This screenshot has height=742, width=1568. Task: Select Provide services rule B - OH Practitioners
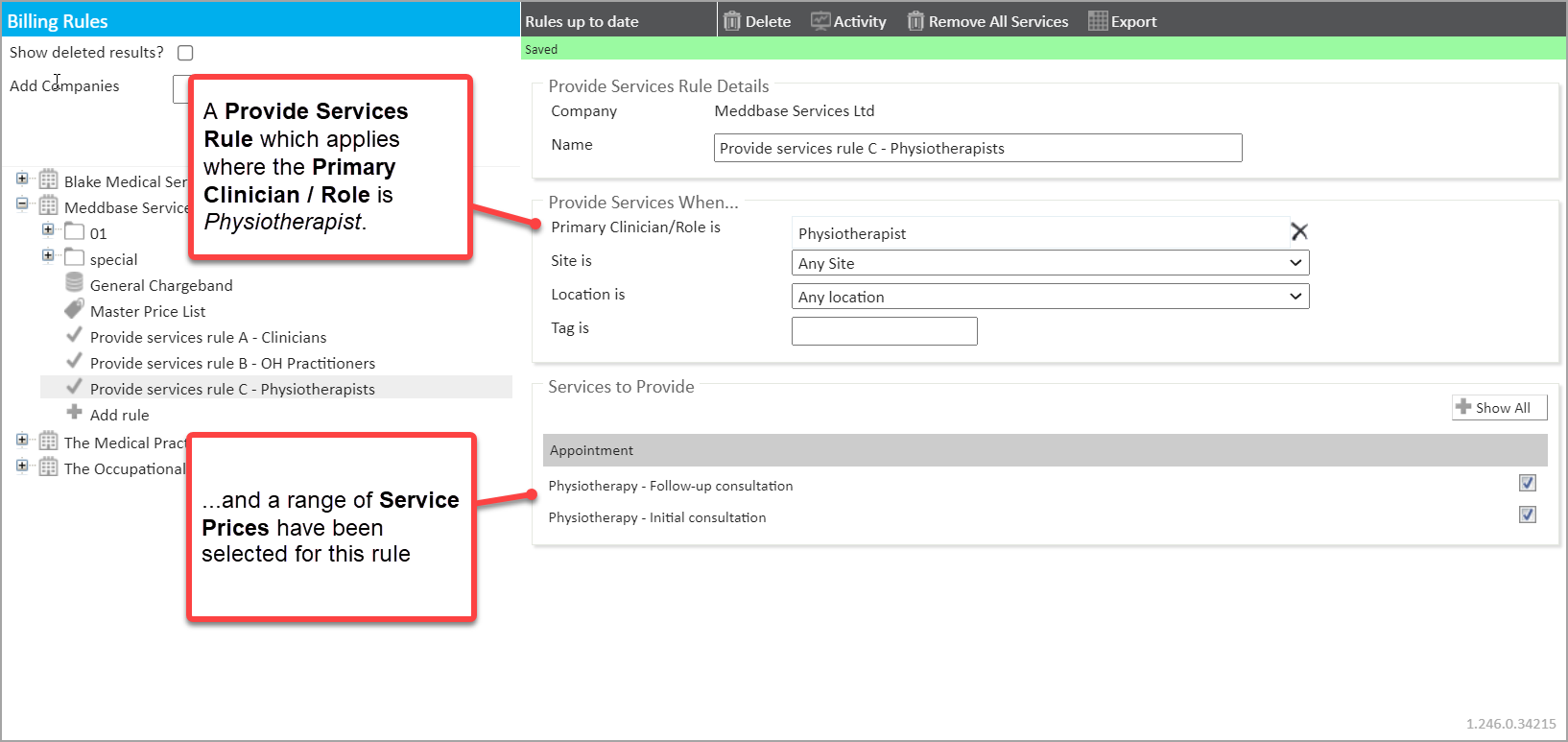(x=232, y=363)
